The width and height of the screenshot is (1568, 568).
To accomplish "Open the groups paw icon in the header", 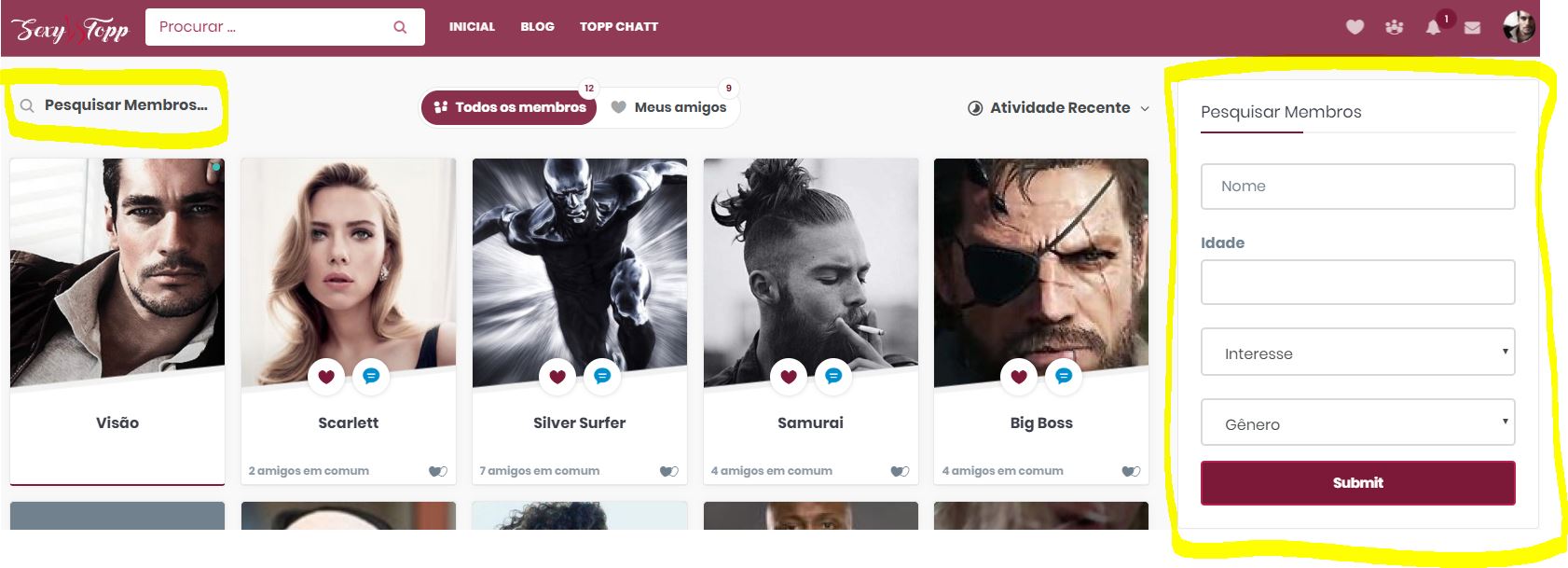I will tap(1394, 27).
